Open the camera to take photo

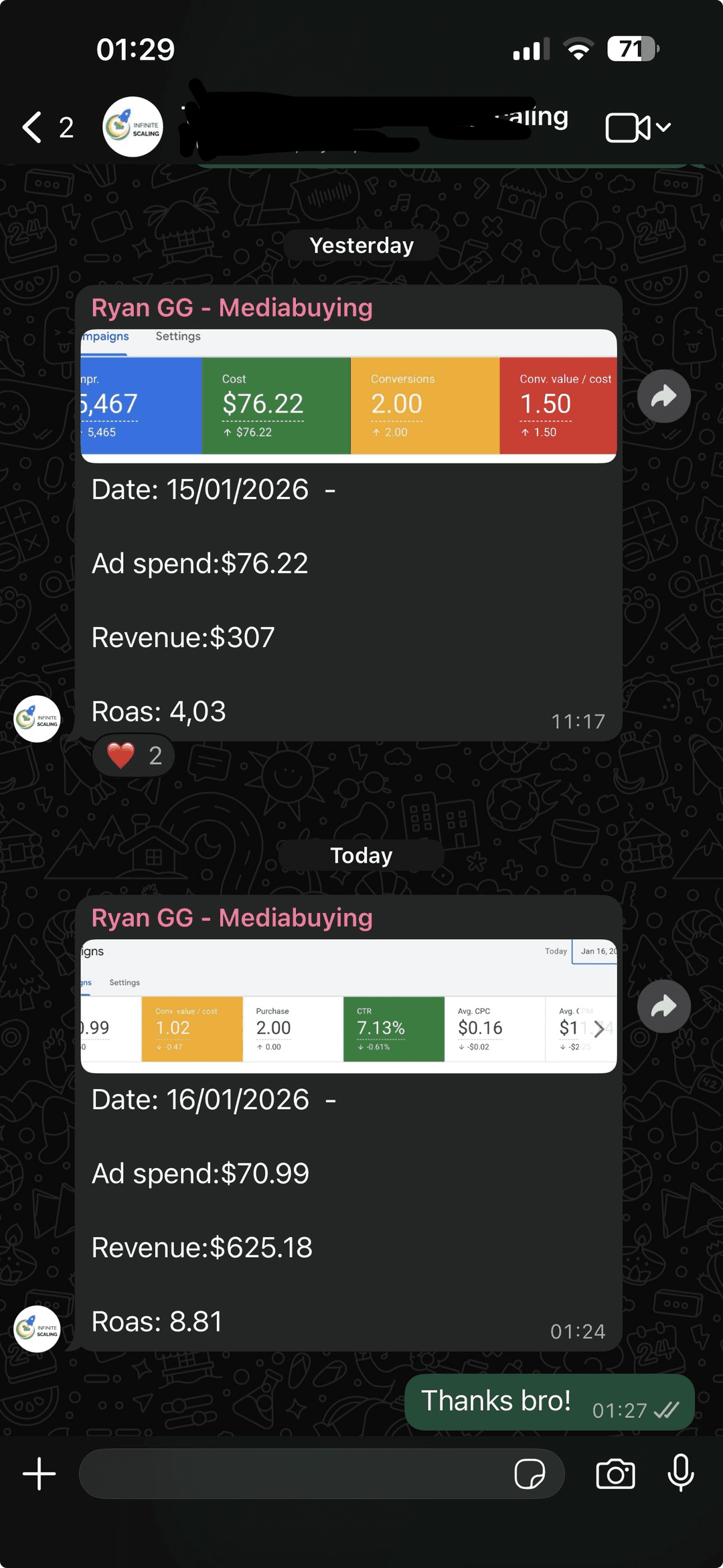click(x=615, y=1474)
